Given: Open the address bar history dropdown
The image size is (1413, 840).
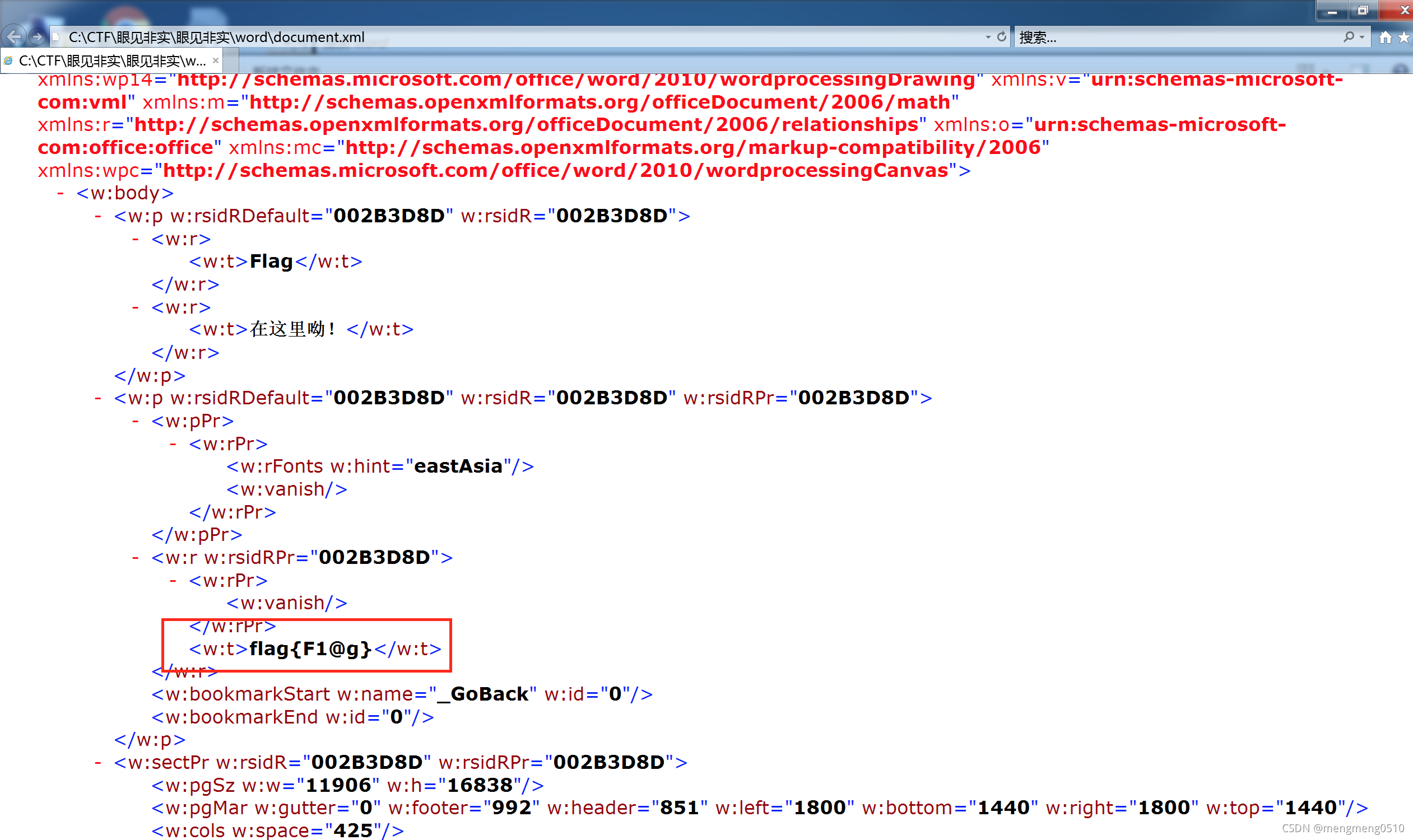Looking at the screenshot, I should click(988, 37).
